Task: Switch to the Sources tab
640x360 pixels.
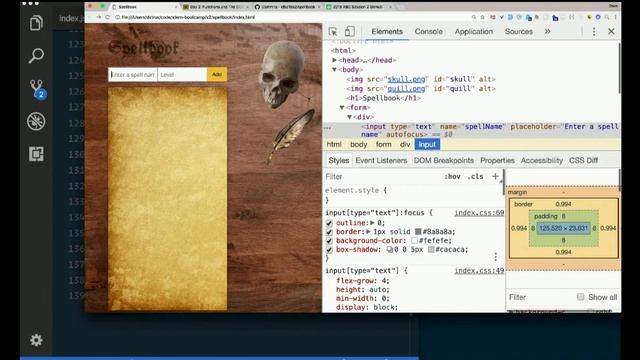Action: pyautogui.click(x=519, y=31)
